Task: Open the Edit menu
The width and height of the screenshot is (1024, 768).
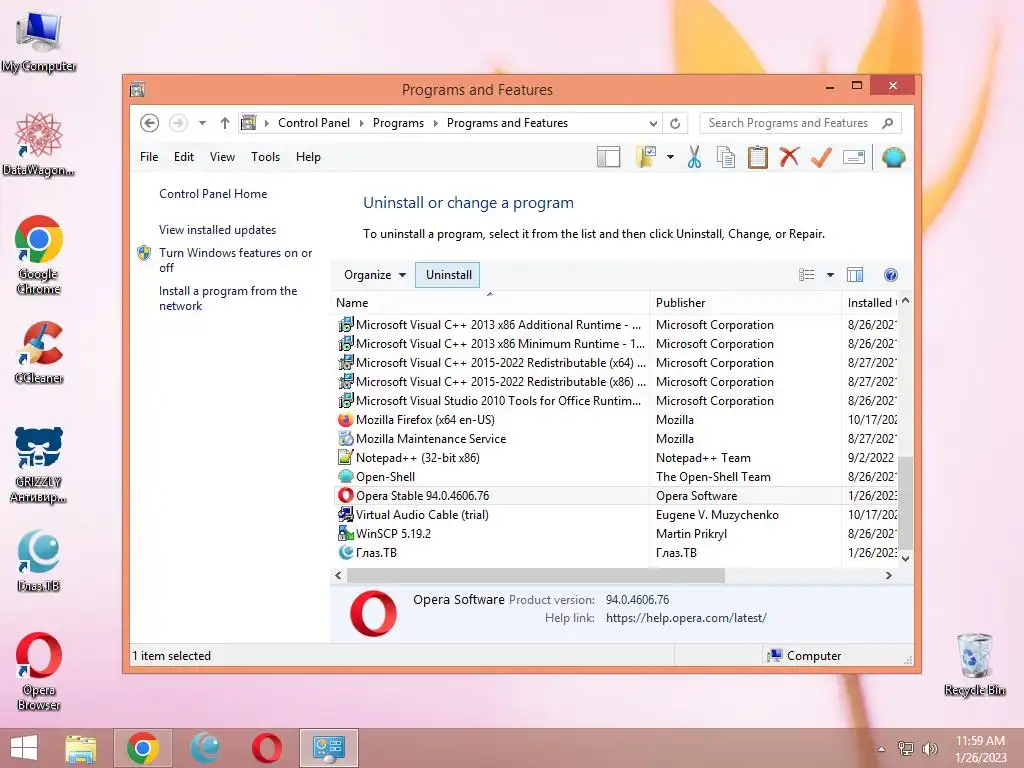Action: tap(184, 157)
